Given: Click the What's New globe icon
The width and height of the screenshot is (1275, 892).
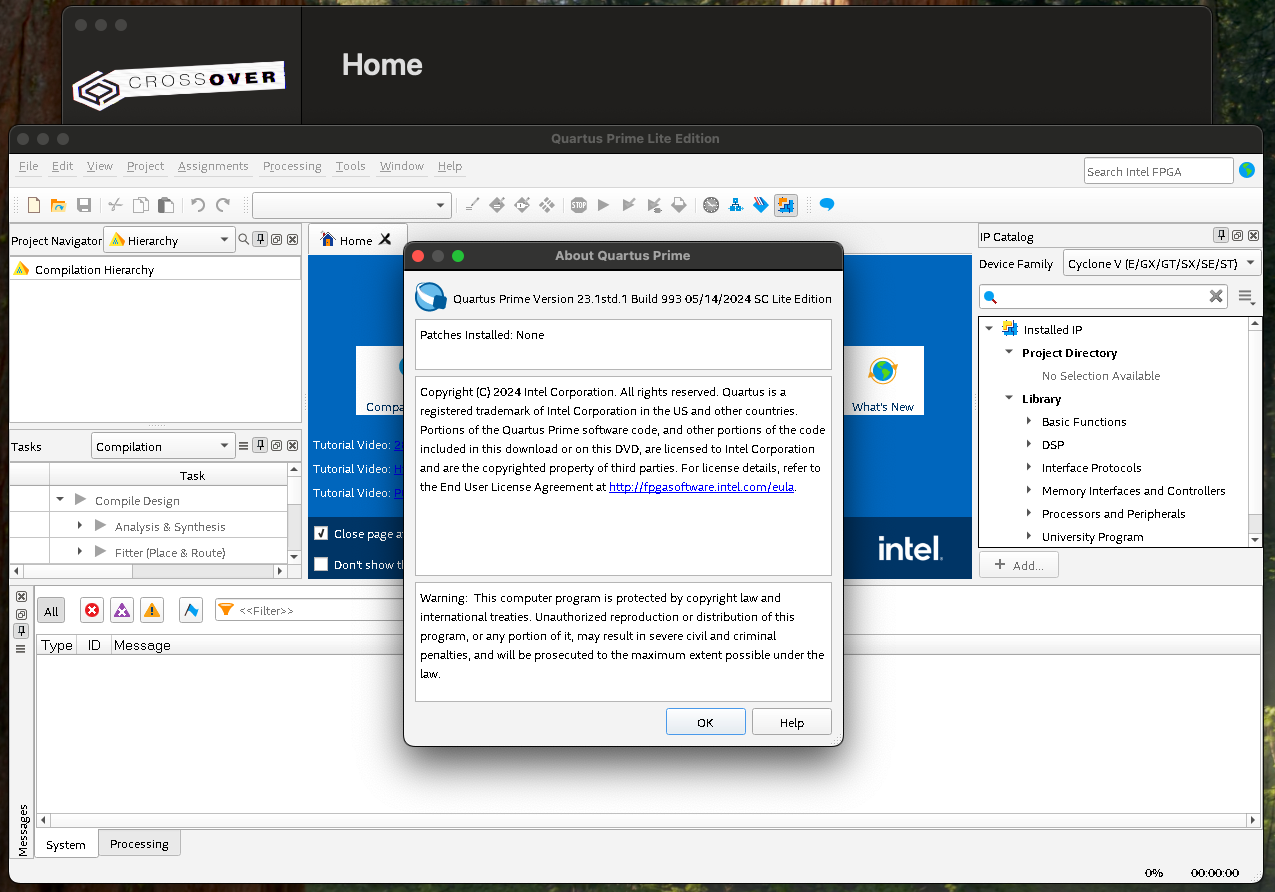Looking at the screenshot, I should (882, 372).
